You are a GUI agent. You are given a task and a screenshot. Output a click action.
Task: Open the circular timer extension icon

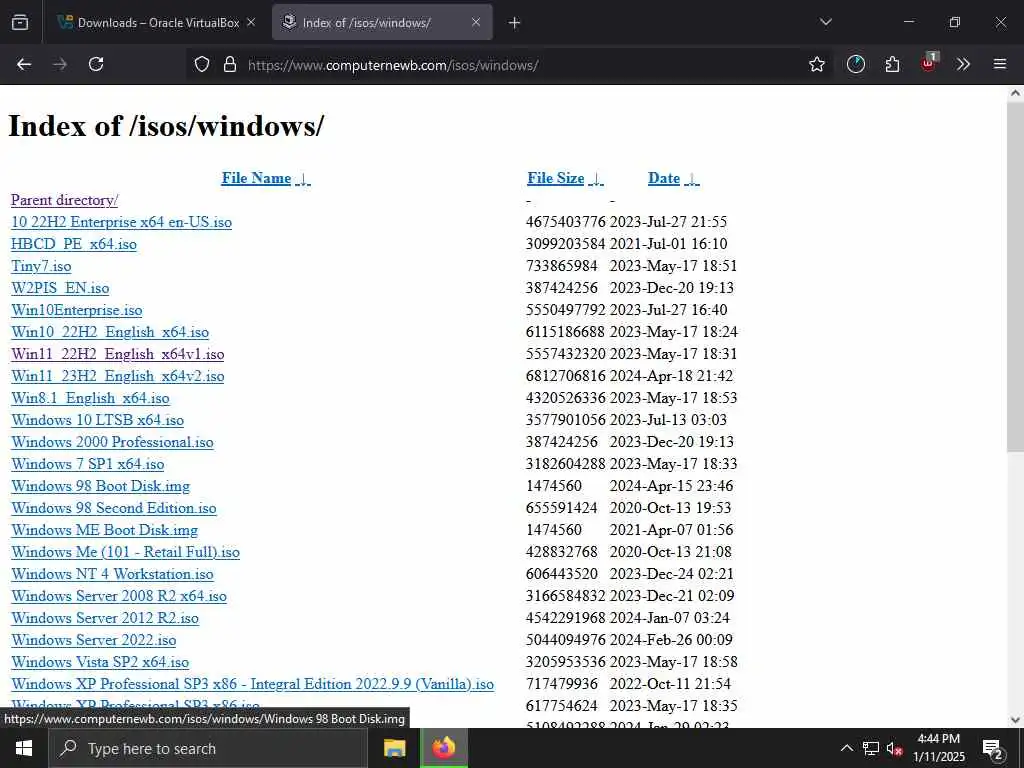pos(856,64)
